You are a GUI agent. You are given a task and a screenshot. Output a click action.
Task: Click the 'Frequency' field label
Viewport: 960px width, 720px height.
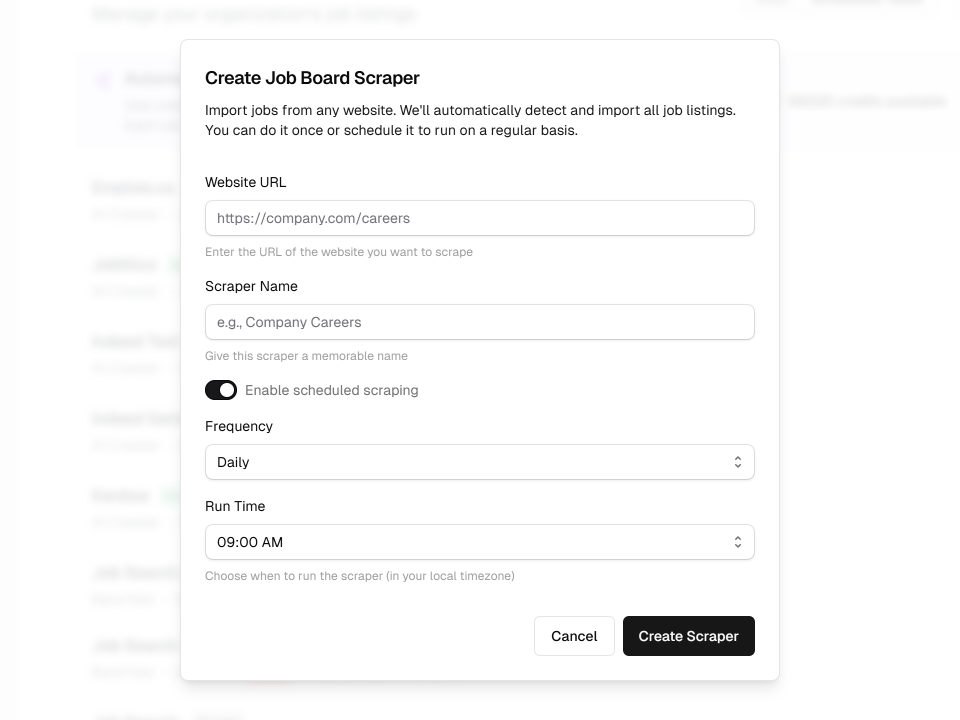click(239, 426)
